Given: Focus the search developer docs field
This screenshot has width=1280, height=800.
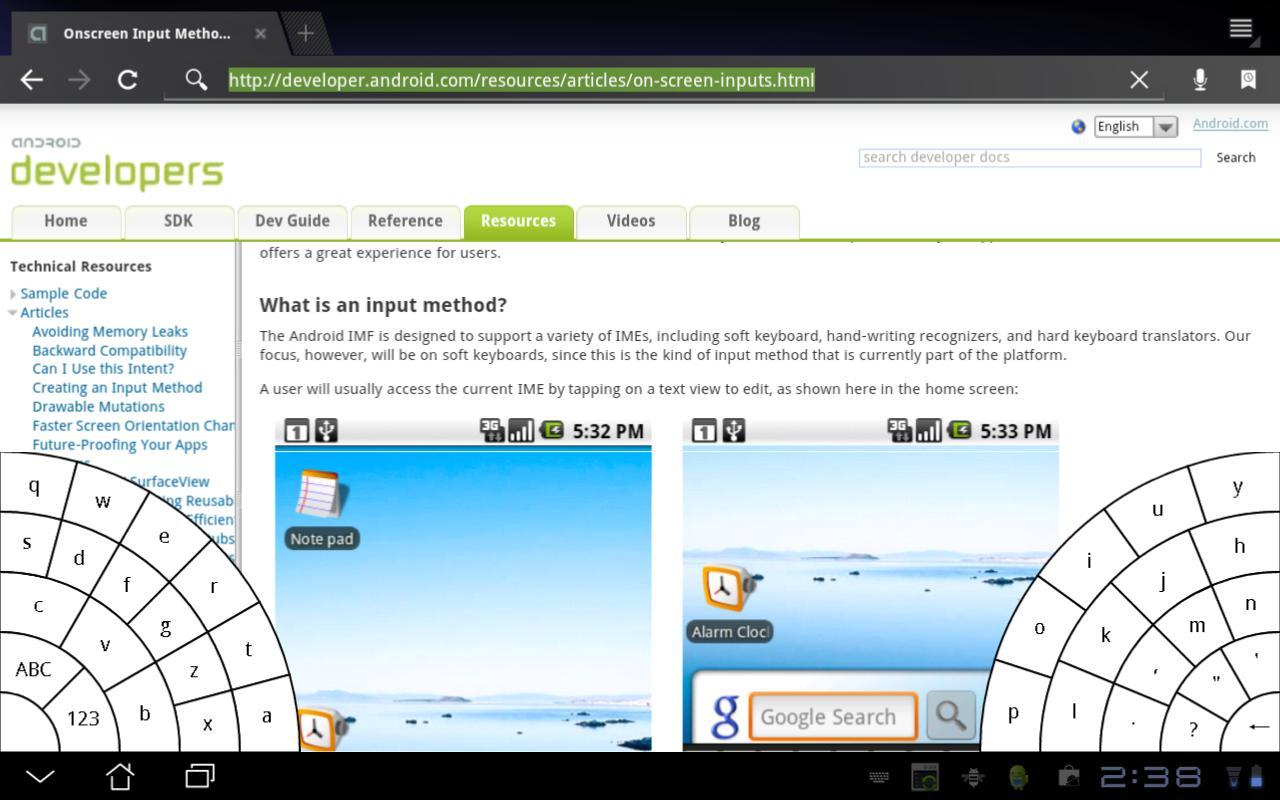Looking at the screenshot, I should tap(1029, 158).
